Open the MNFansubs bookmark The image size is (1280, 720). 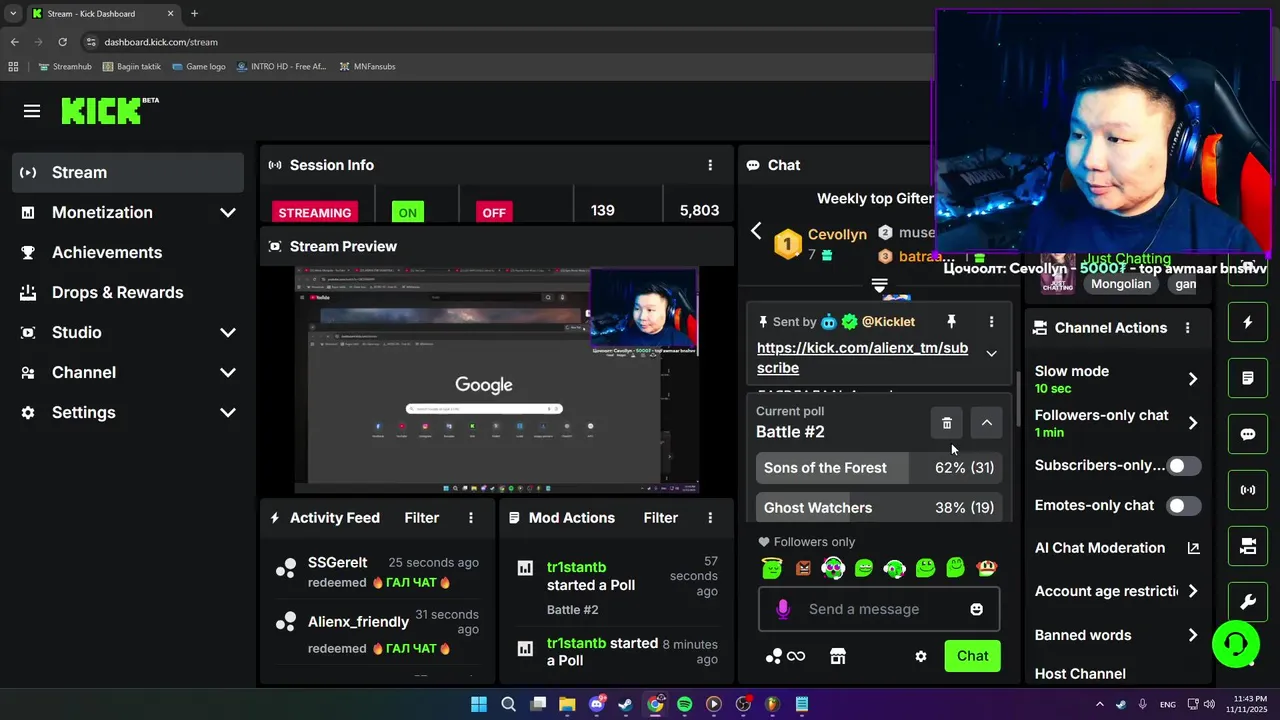point(368,67)
